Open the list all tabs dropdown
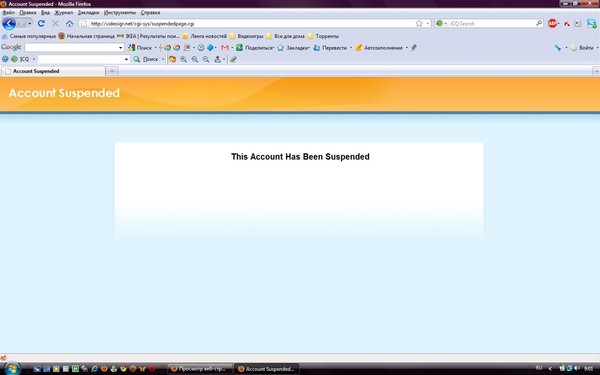The width and height of the screenshot is (600, 375). pos(596,71)
